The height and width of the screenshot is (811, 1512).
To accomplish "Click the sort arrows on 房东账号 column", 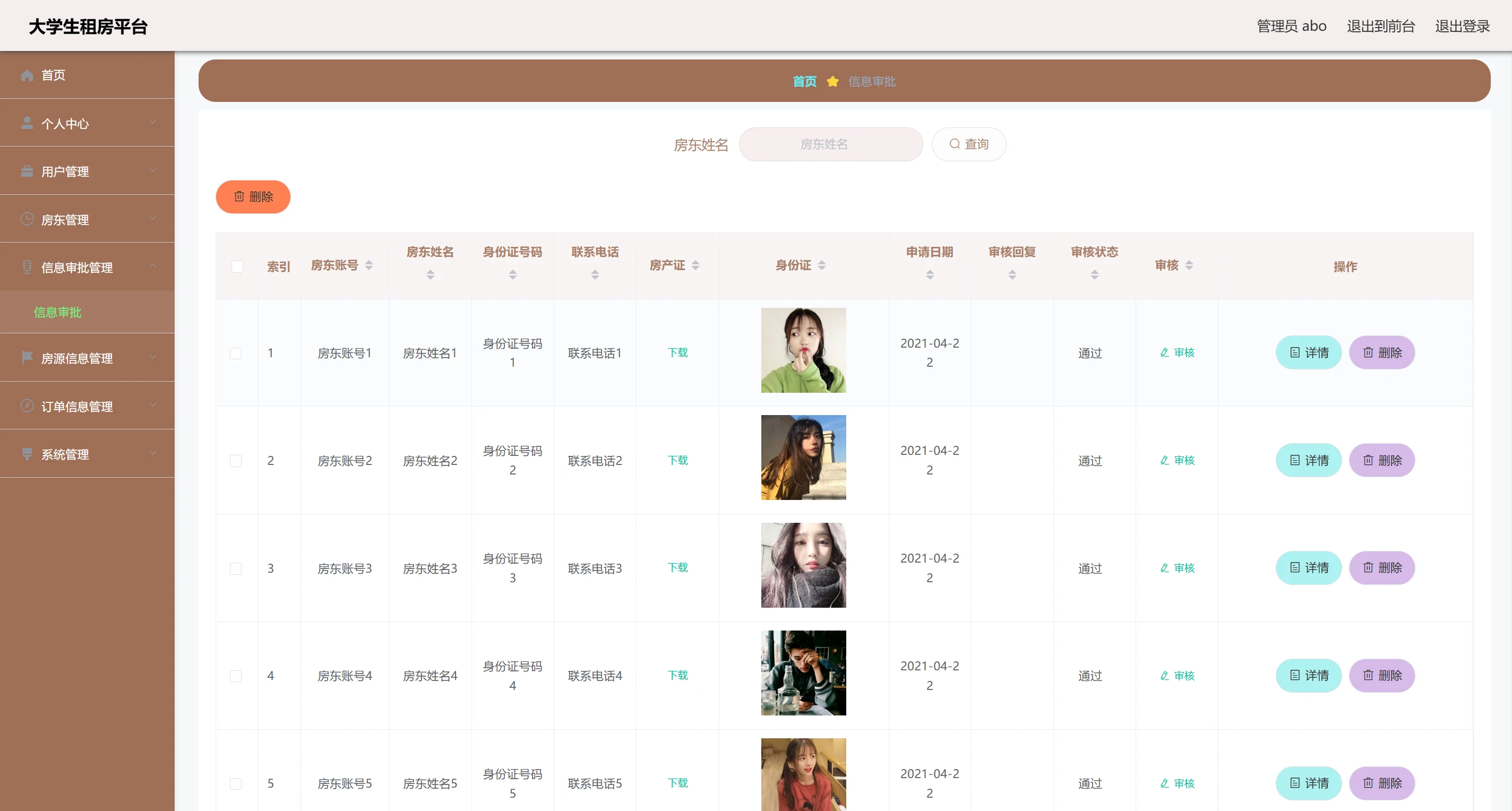I will point(368,265).
